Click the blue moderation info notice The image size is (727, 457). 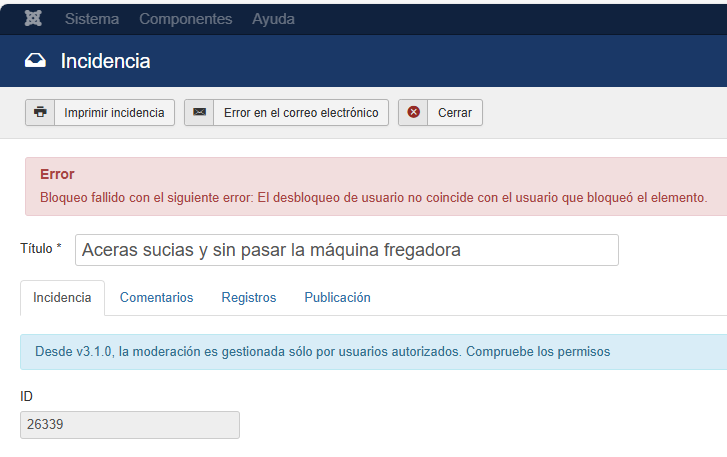[x=322, y=352]
